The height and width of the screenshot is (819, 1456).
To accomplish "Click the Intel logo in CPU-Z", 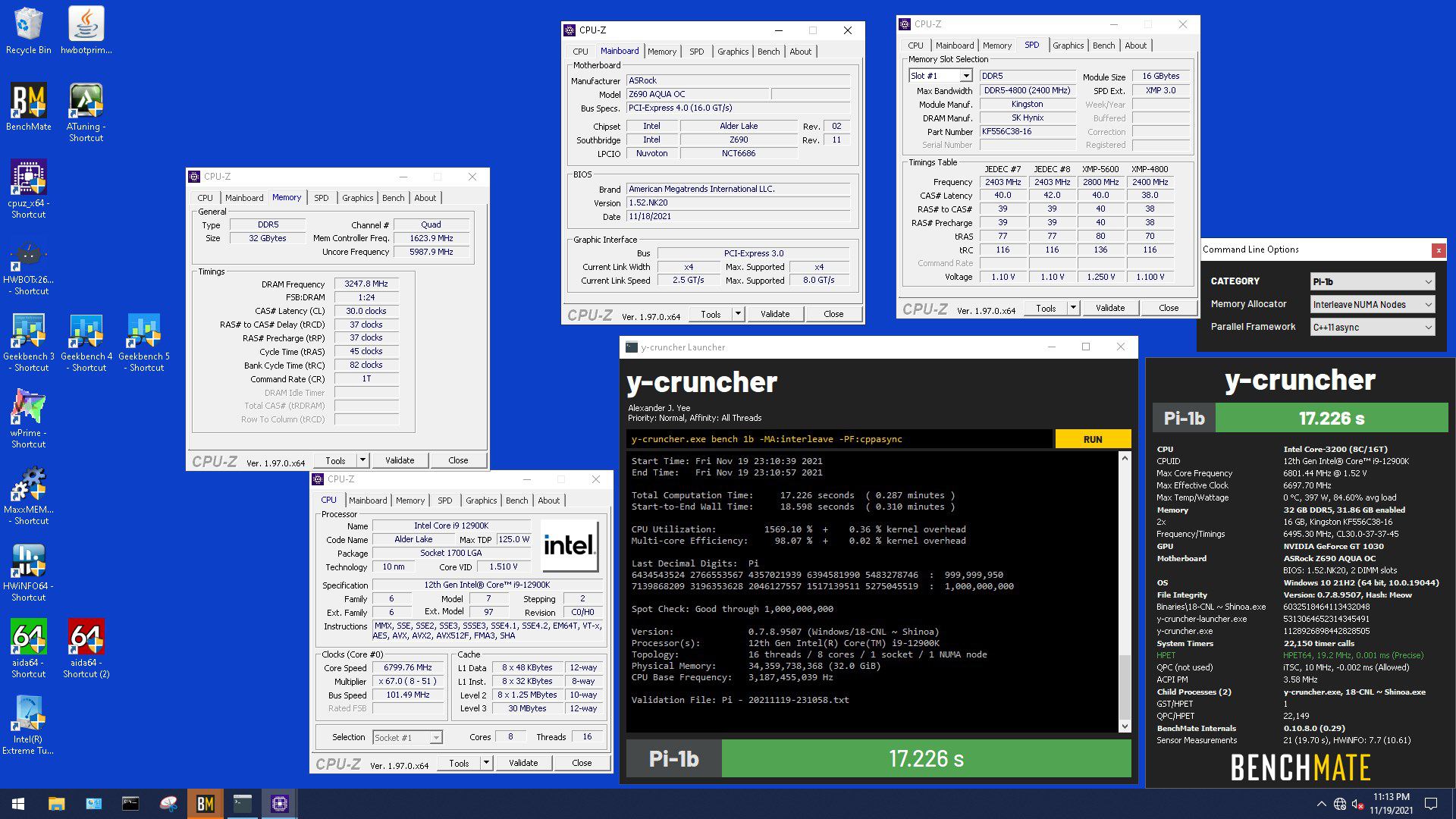I will 570,545.
